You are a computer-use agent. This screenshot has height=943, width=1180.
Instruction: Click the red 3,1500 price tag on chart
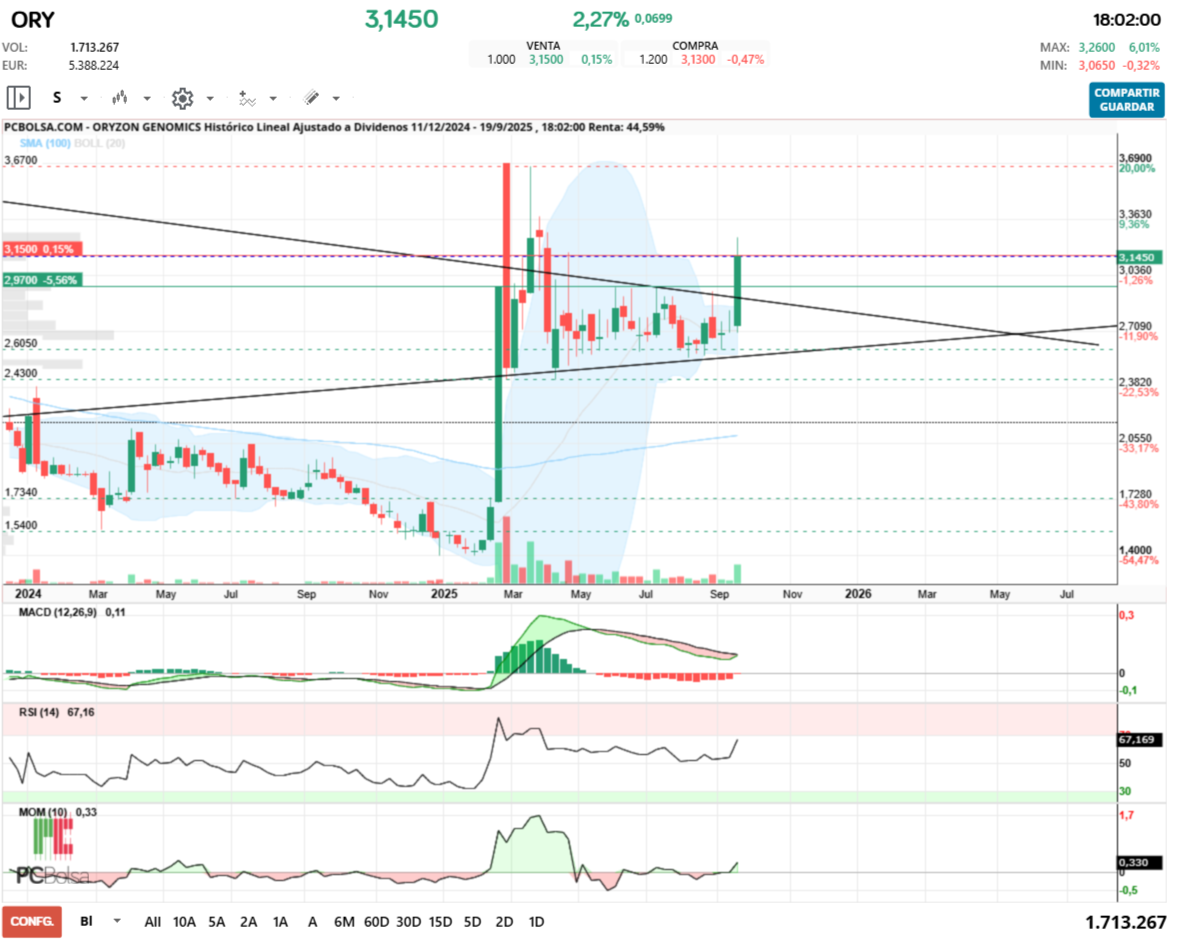pyautogui.click(x=42, y=249)
